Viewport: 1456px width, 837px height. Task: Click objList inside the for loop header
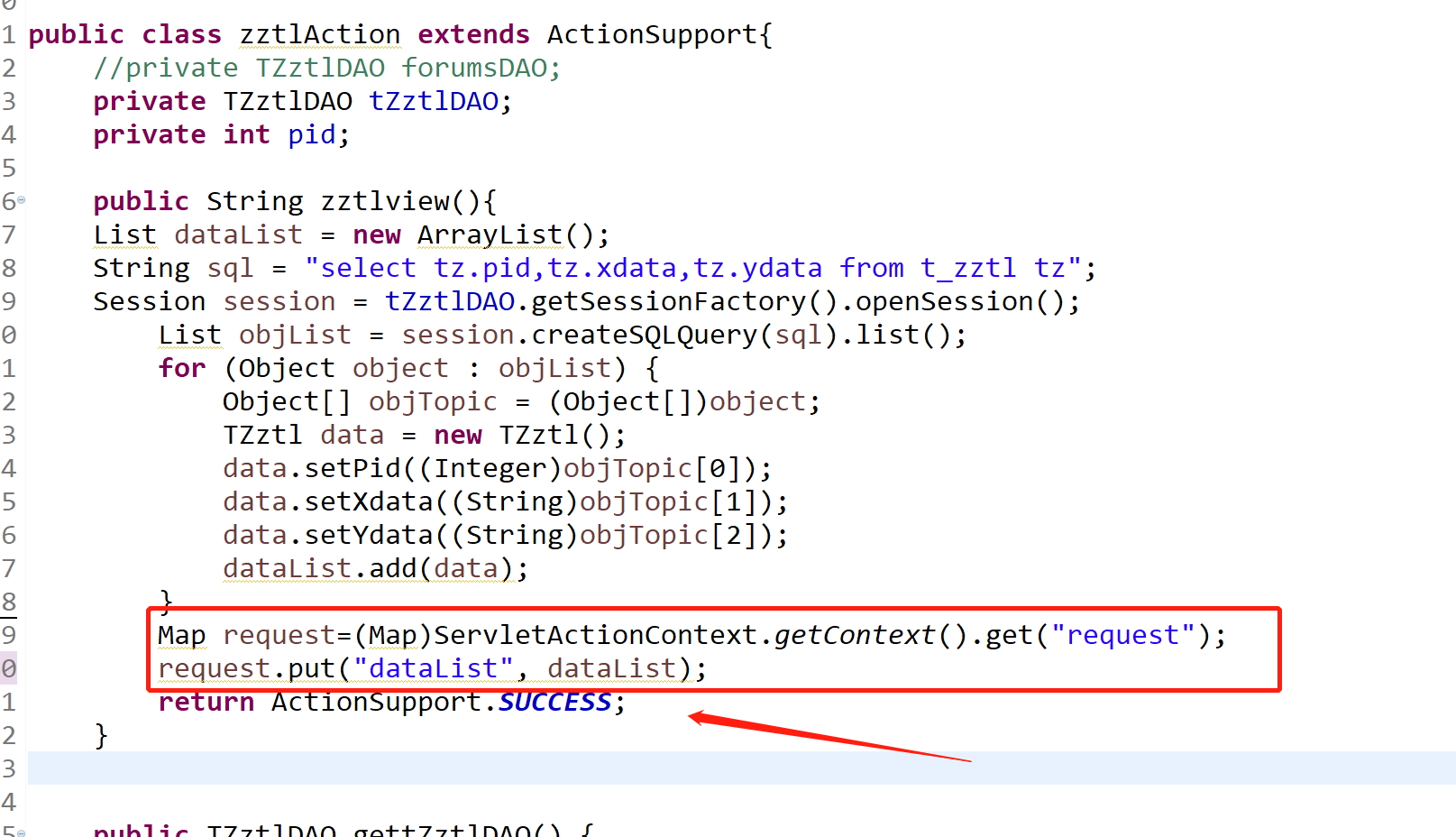pos(554,368)
